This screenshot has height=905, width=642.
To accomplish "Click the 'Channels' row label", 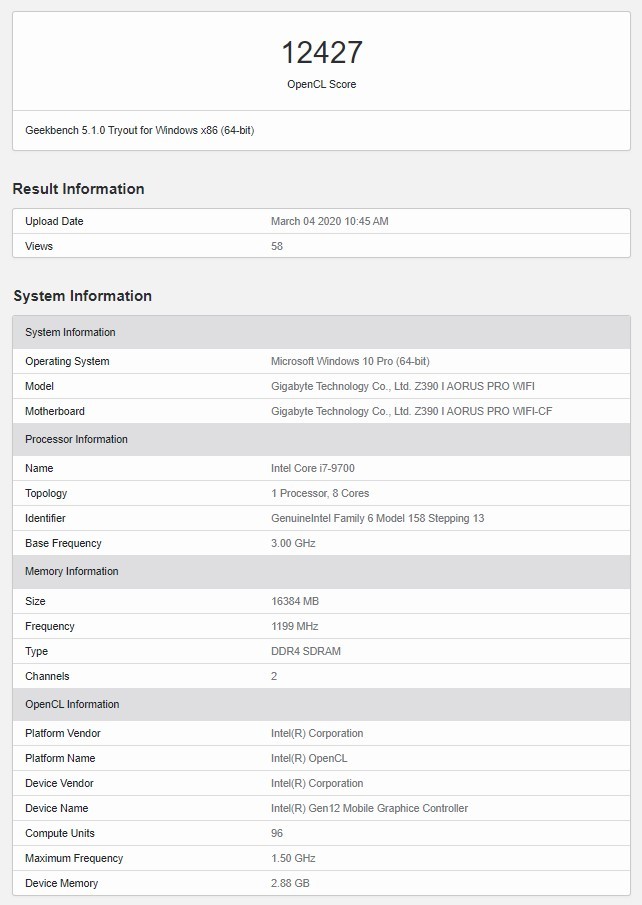I will coord(47,676).
